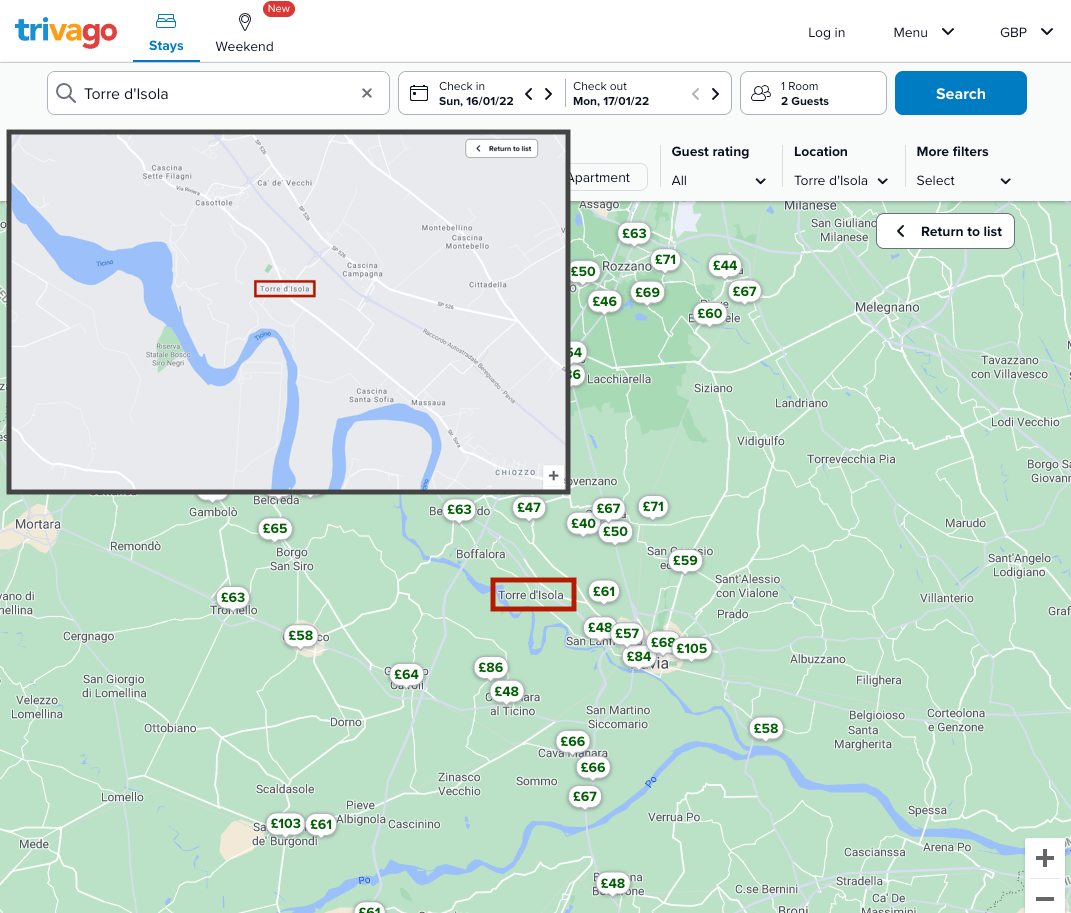Click the trivago logo
The image size is (1071, 913).
(x=66, y=31)
